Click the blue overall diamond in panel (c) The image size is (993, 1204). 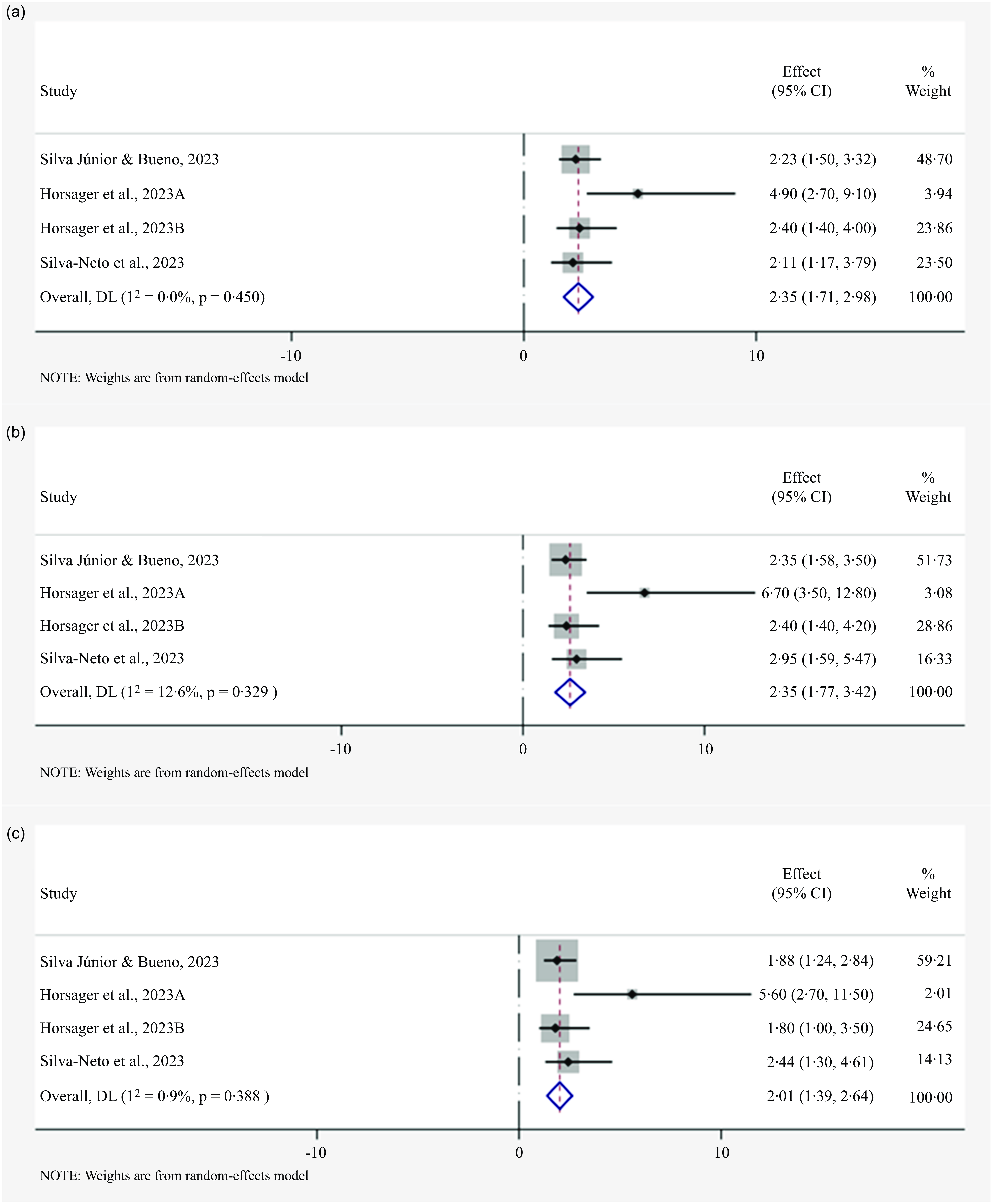(559, 1096)
